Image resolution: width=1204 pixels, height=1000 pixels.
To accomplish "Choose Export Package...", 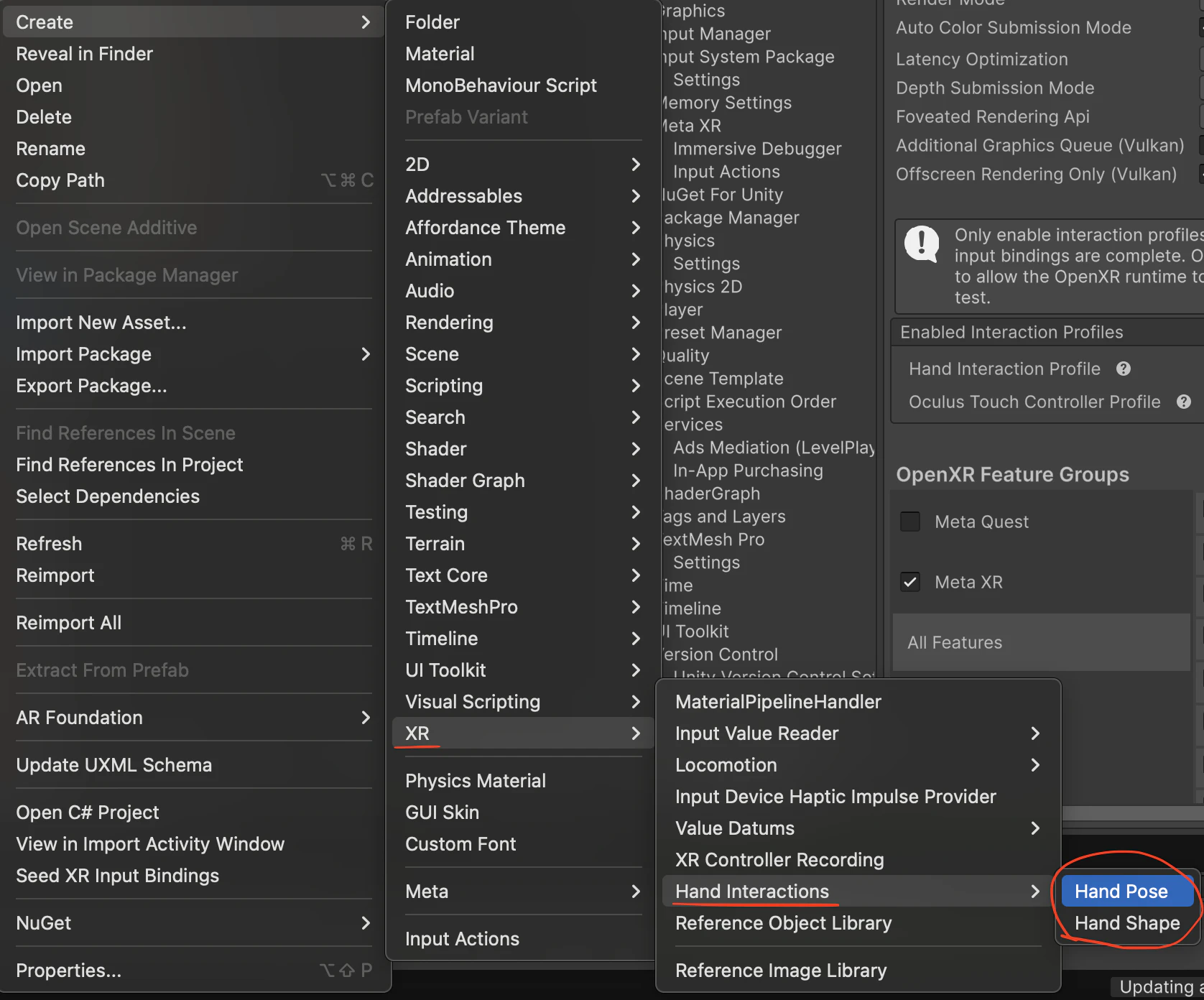I will [x=194, y=386].
